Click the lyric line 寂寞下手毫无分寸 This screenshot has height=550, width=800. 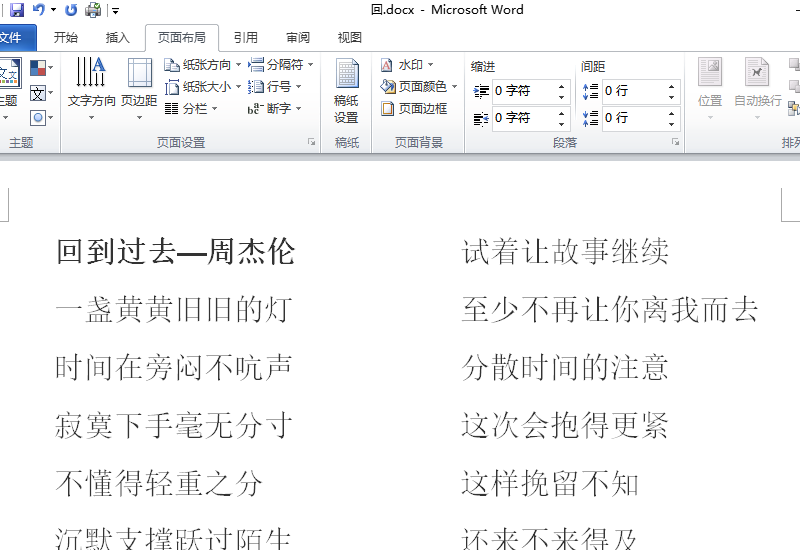(174, 426)
